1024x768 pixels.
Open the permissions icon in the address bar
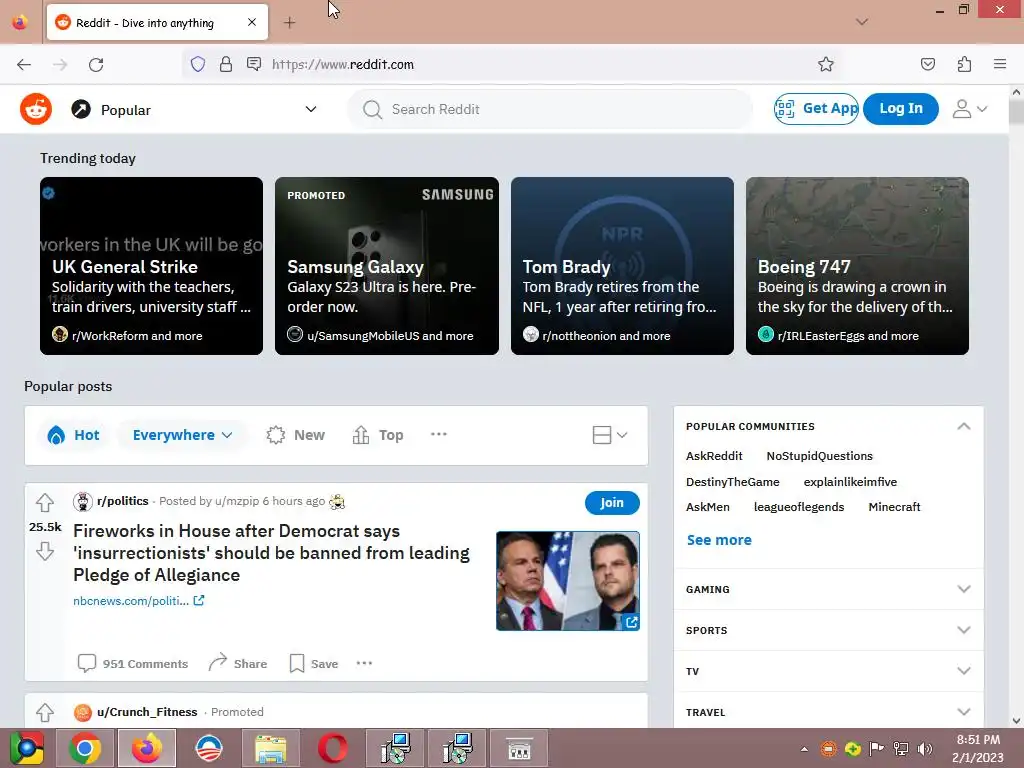[x=254, y=64]
